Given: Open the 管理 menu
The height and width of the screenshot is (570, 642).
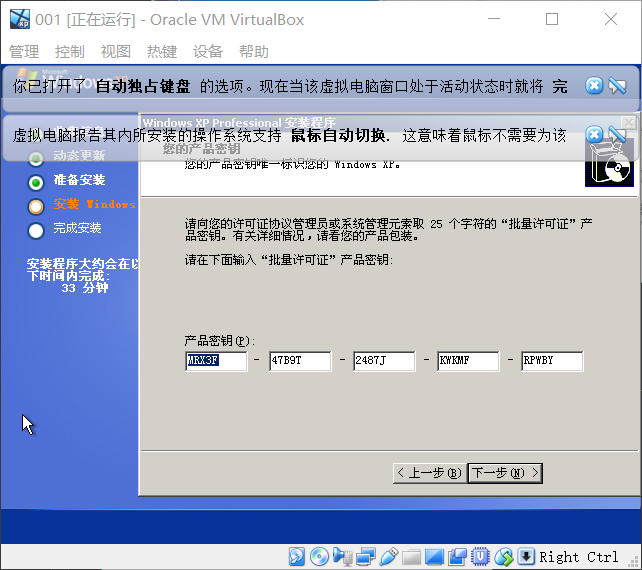Looking at the screenshot, I should click(24, 52).
